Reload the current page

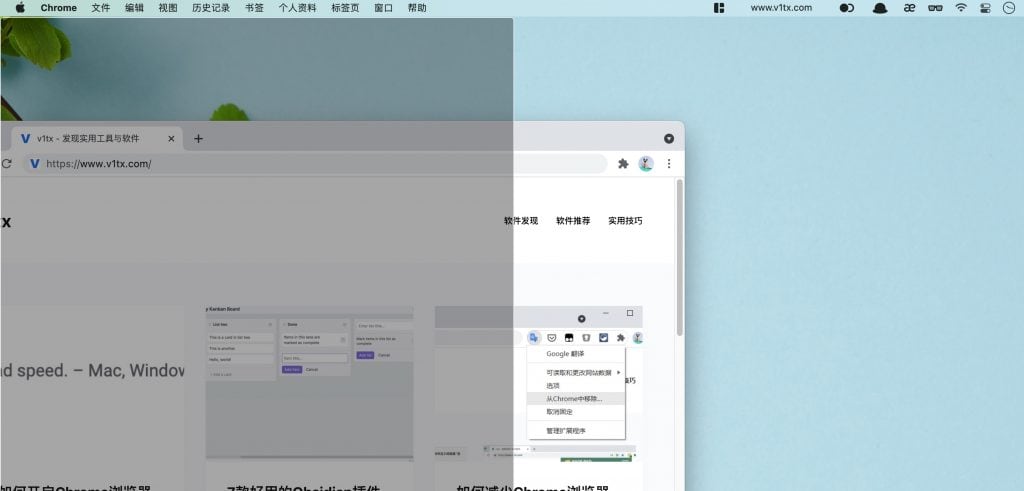point(7,164)
